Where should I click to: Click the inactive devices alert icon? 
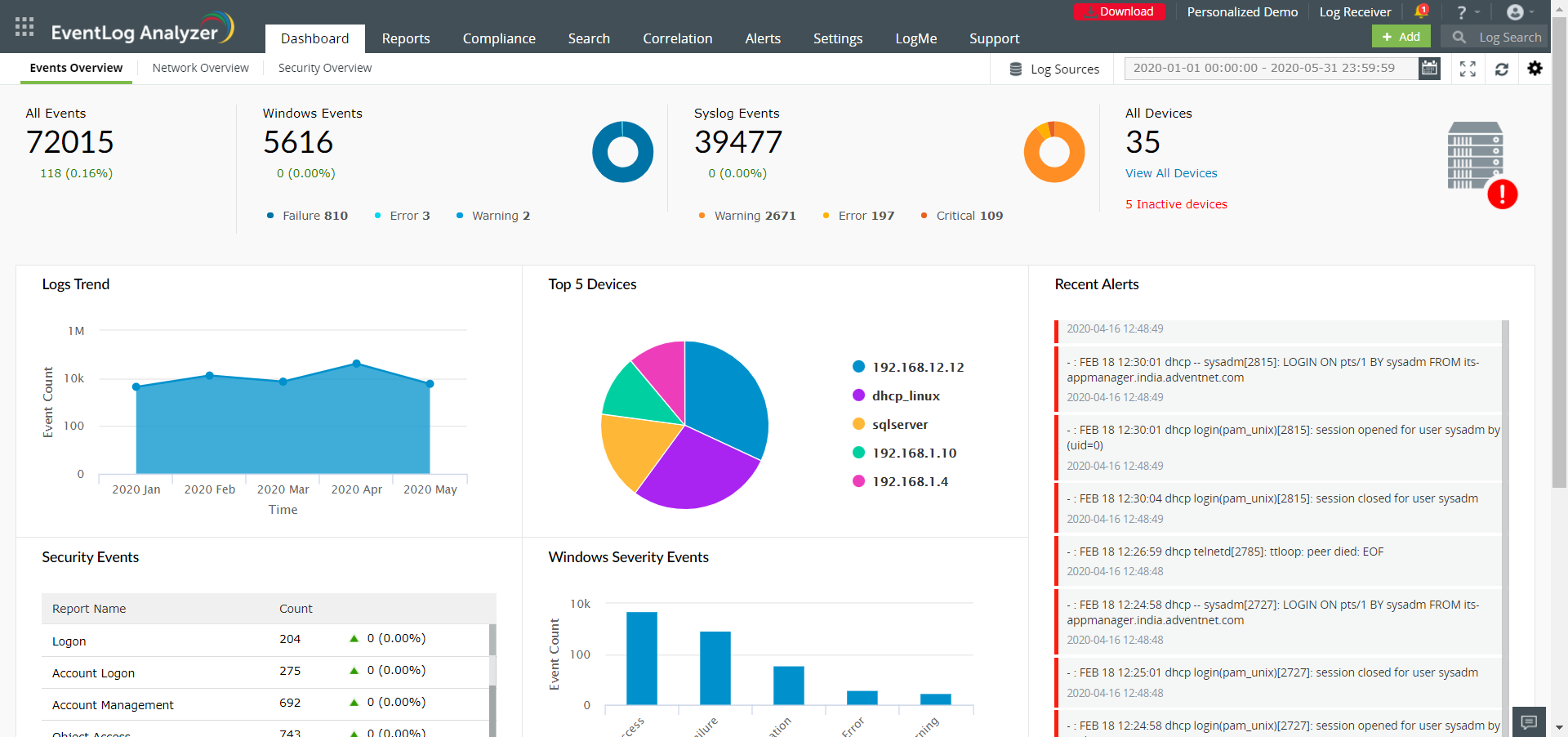pyautogui.click(x=1502, y=194)
